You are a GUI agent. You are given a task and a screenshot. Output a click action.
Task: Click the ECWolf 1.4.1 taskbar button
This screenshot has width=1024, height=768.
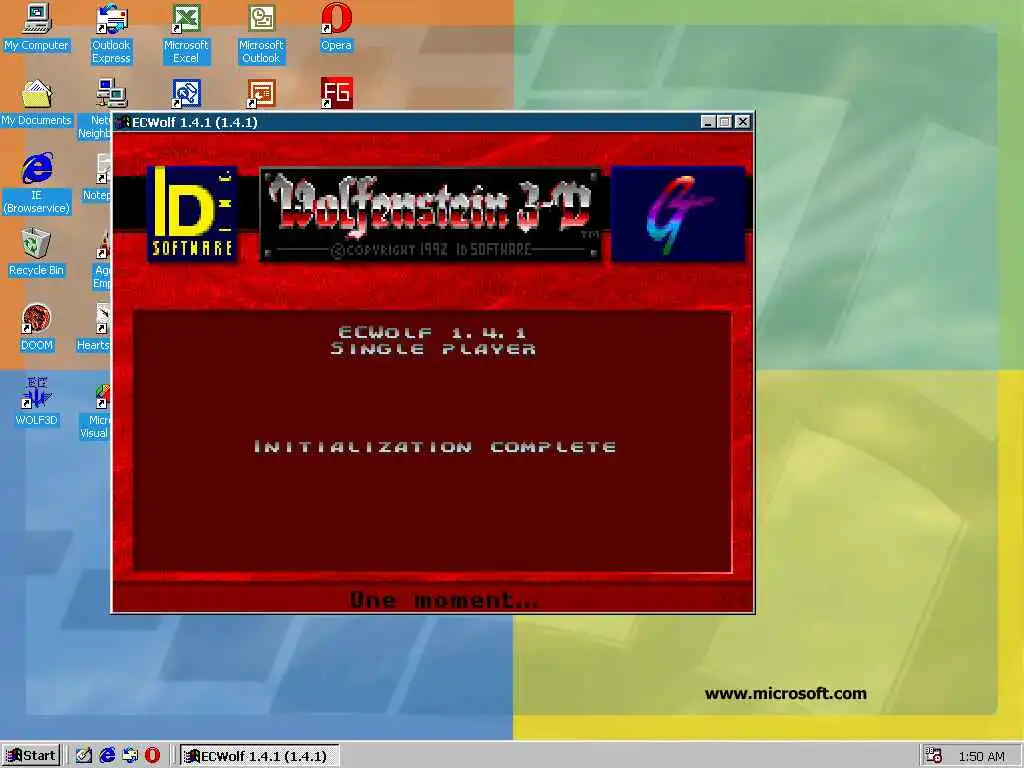tap(259, 756)
